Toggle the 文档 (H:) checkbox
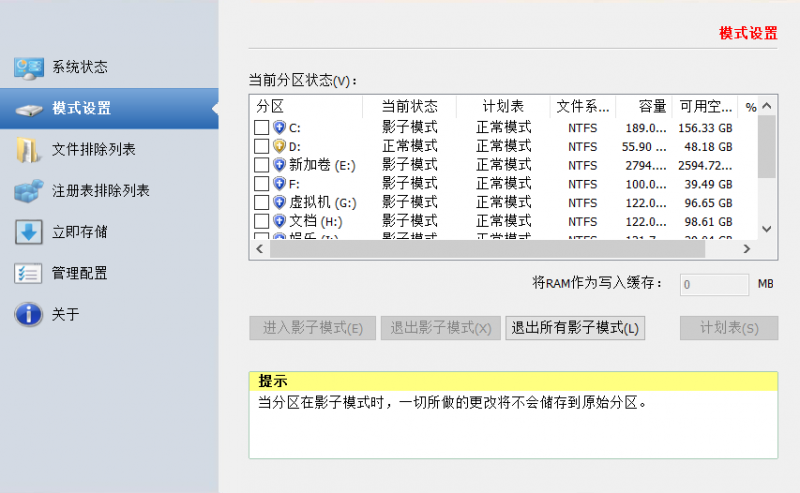The height and width of the screenshot is (493, 800). pos(261,221)
